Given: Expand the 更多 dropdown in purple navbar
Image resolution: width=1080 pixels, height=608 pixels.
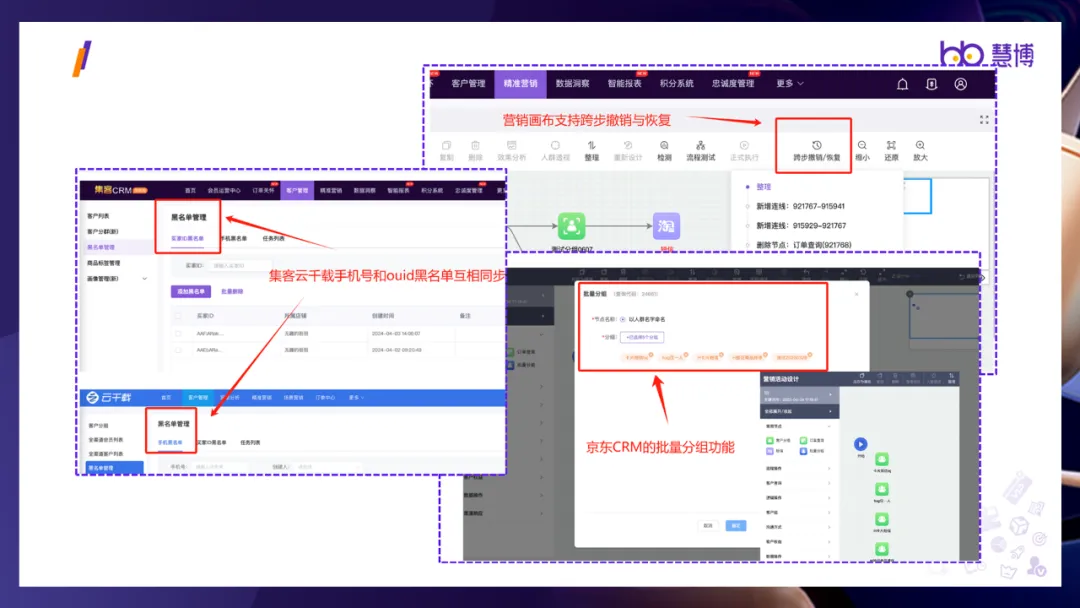Looking at the screenshot, I should pyautogui.click(x=790, y=84).
